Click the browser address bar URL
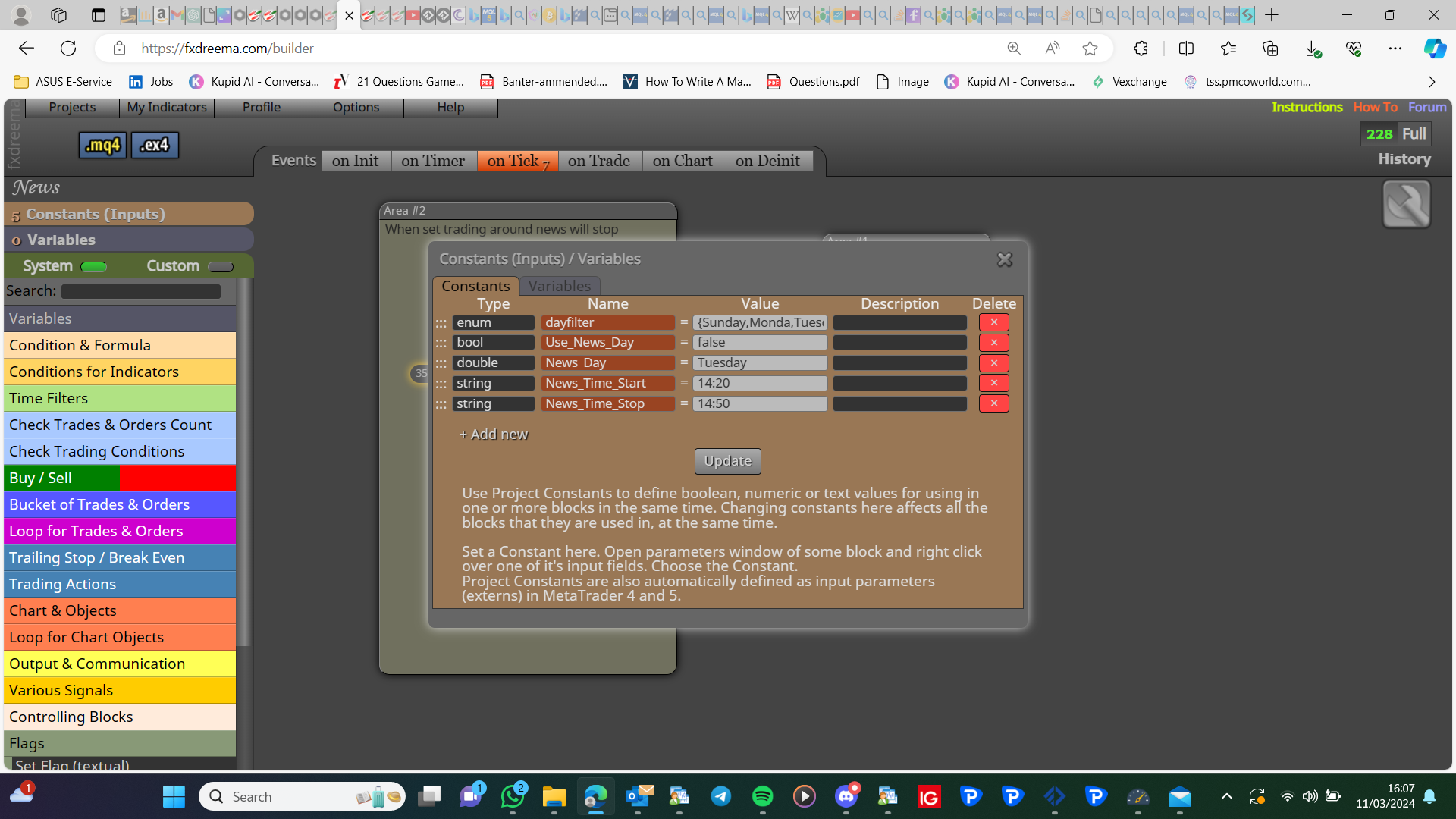 [x=227, y=49]
